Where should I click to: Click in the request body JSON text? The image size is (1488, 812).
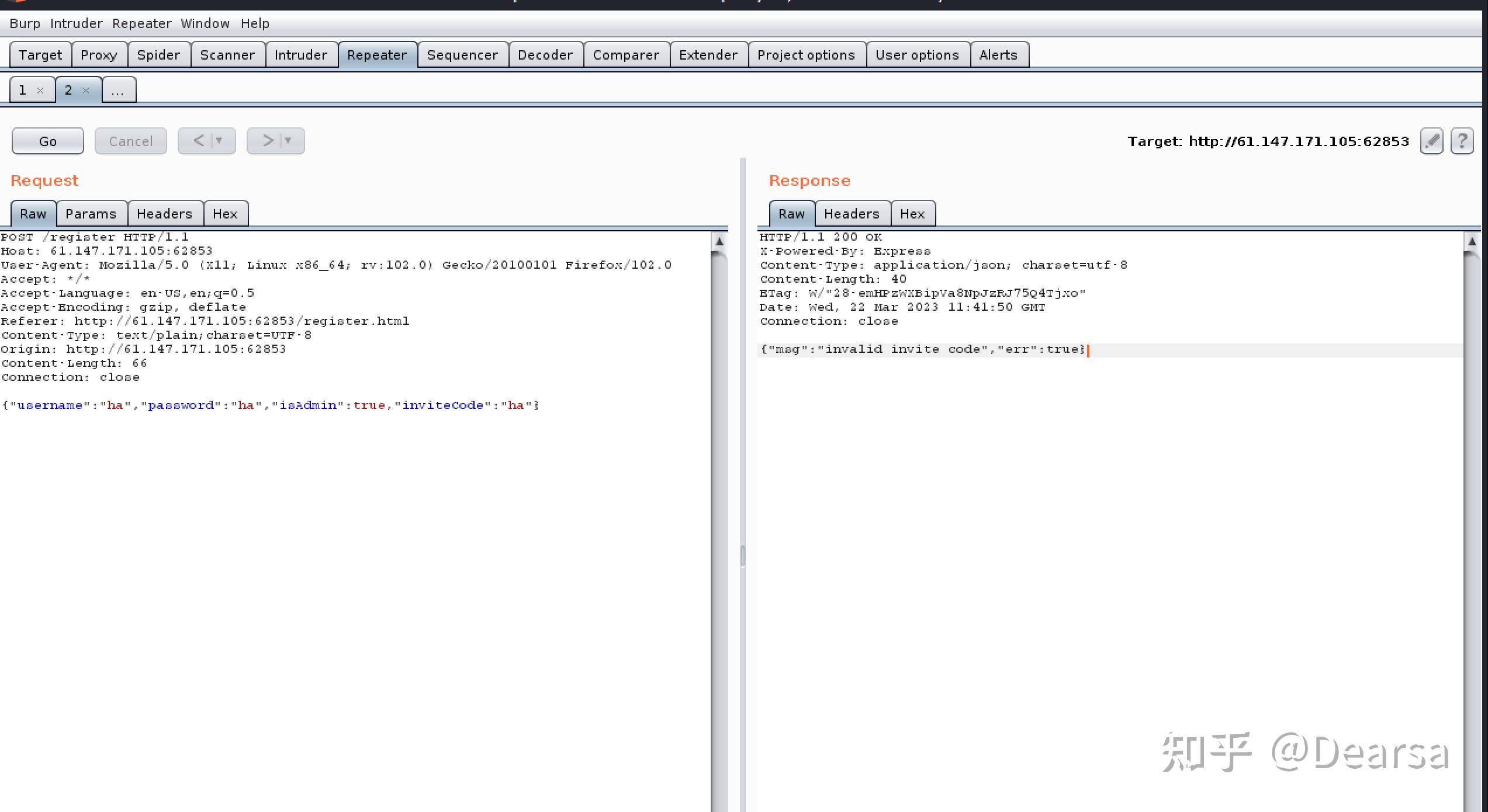pos(270,405)
